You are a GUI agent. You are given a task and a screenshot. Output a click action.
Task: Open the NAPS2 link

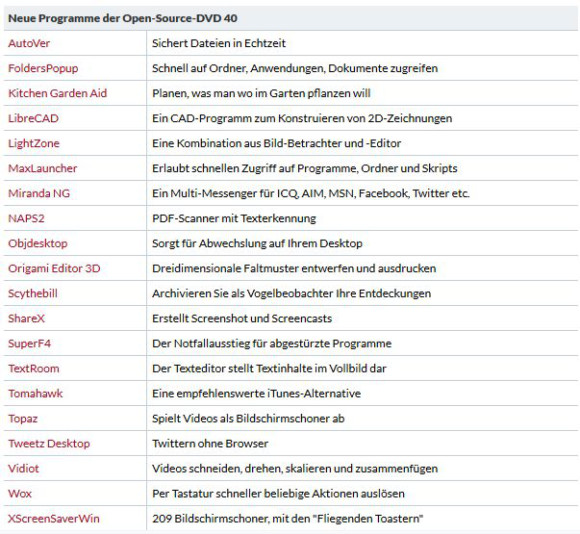point(26,219)
